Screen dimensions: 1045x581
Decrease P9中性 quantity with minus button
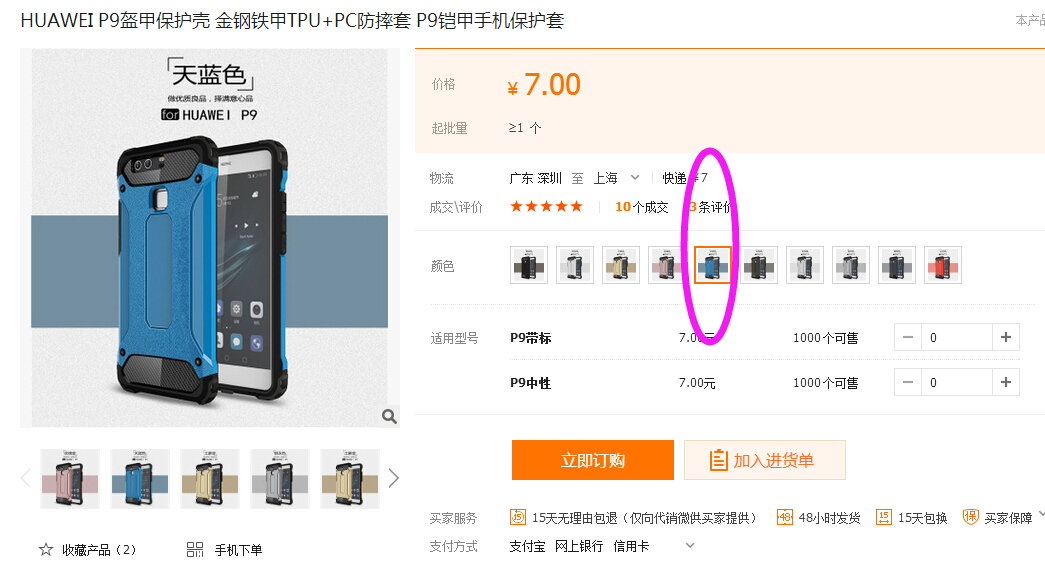pyautogui.click(x=908, y=382)
